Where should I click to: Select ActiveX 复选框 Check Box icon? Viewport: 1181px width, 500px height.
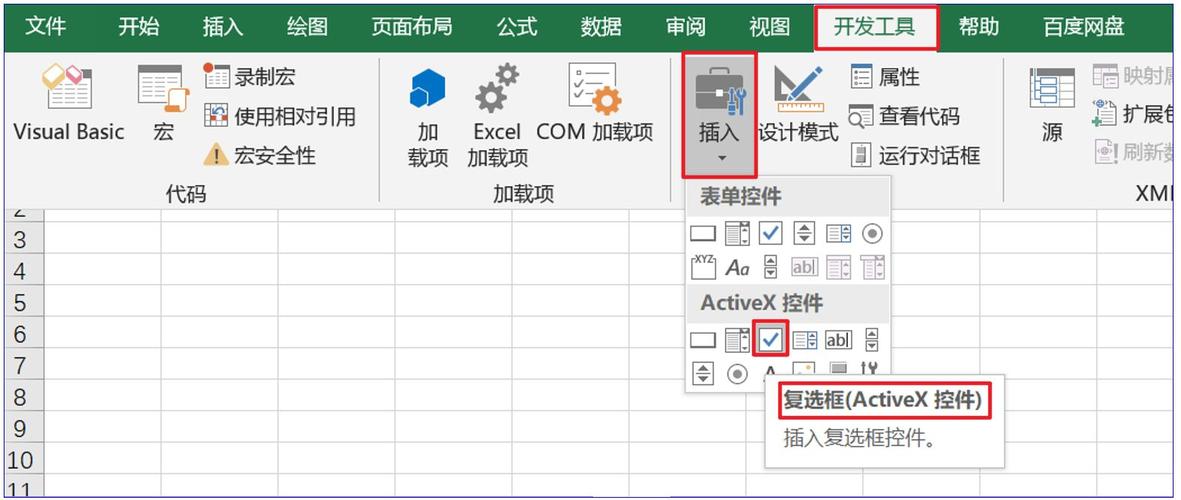coord(771,340)
